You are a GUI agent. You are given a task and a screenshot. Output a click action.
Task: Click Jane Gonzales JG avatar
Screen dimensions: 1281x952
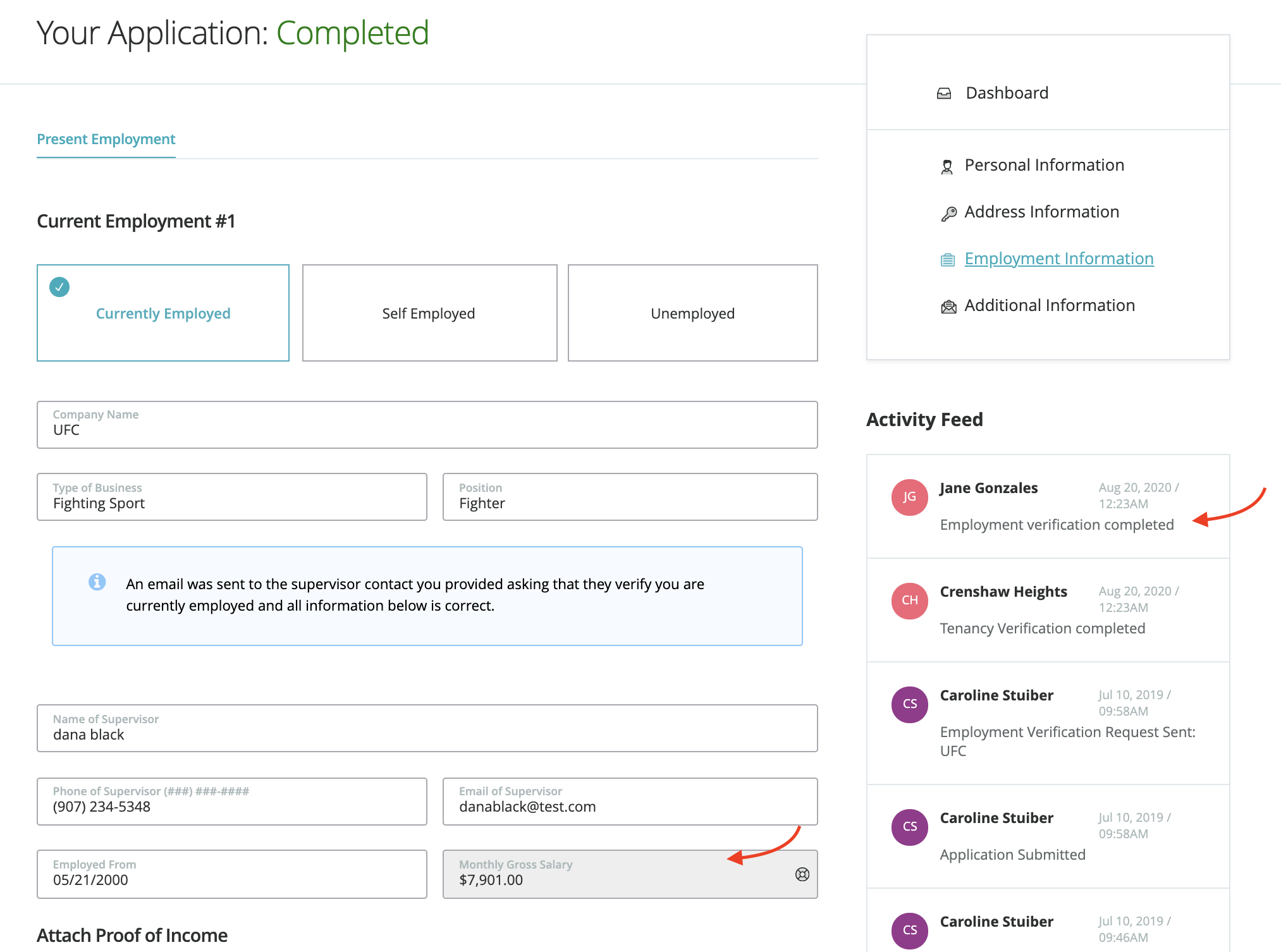909,497
